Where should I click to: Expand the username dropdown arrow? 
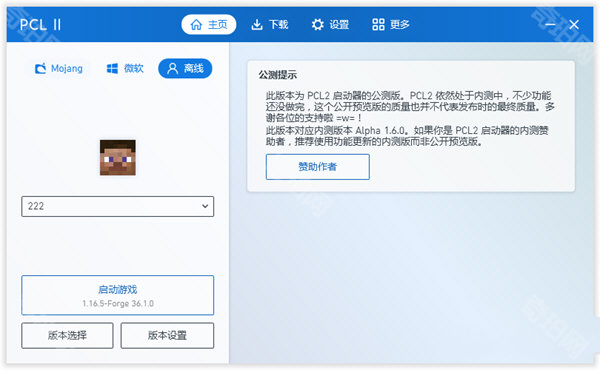click(205, 207)
